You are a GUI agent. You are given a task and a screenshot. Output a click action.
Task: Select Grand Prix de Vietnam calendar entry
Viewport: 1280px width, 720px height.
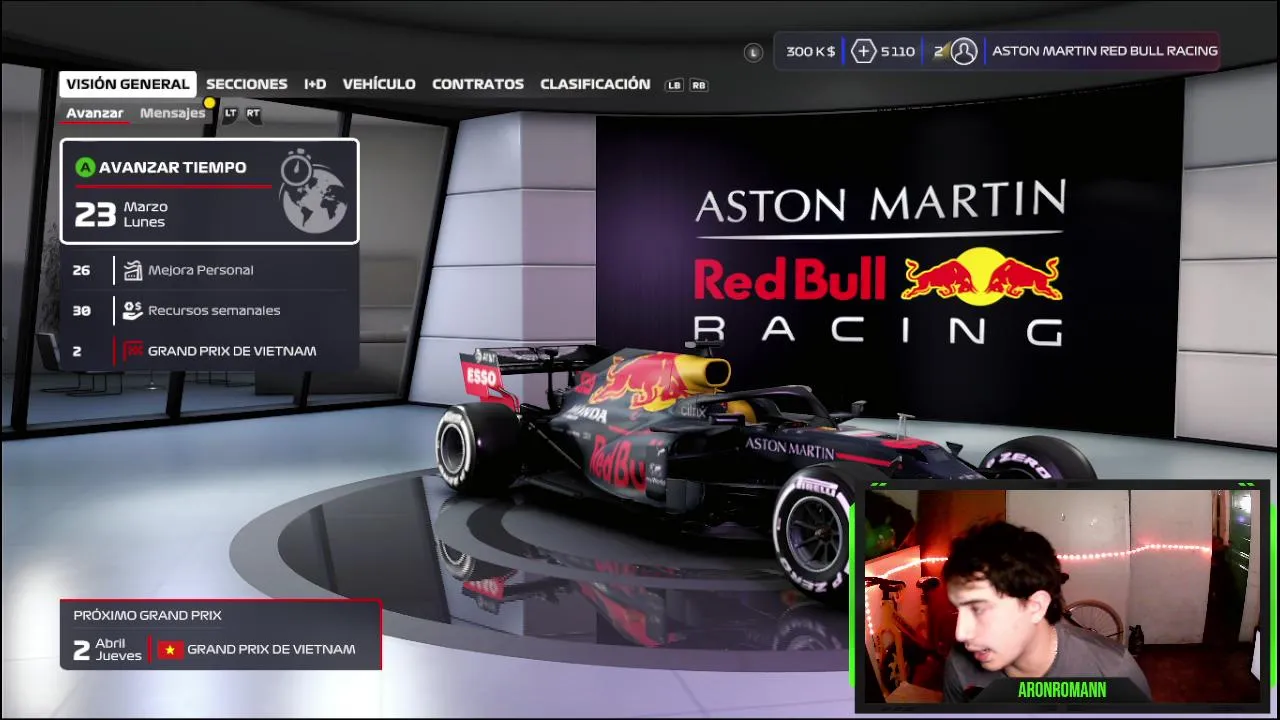(209, 351)
